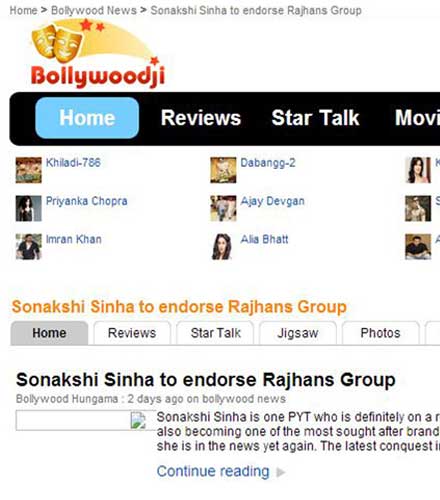Open the Khiladi-786 thumbnail image
The image size is (440, 500).
coord(29,170)
